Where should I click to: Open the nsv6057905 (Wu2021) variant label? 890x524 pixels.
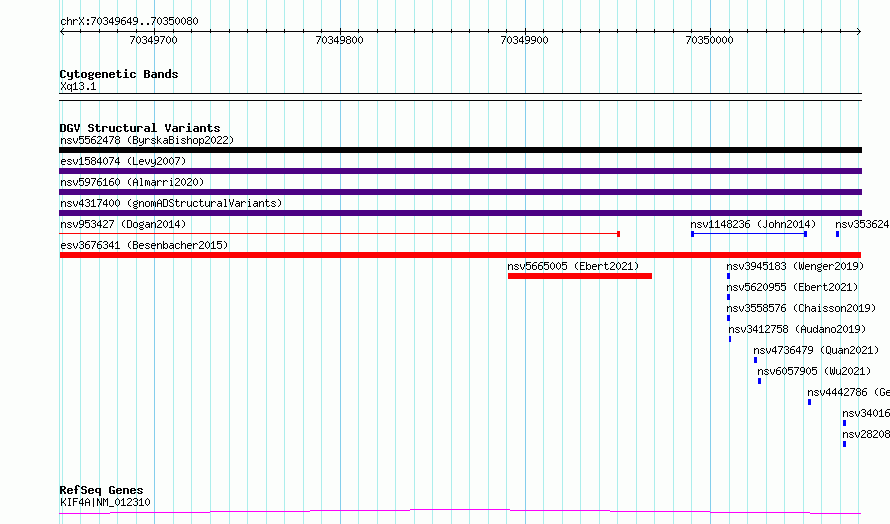point(815,371)
